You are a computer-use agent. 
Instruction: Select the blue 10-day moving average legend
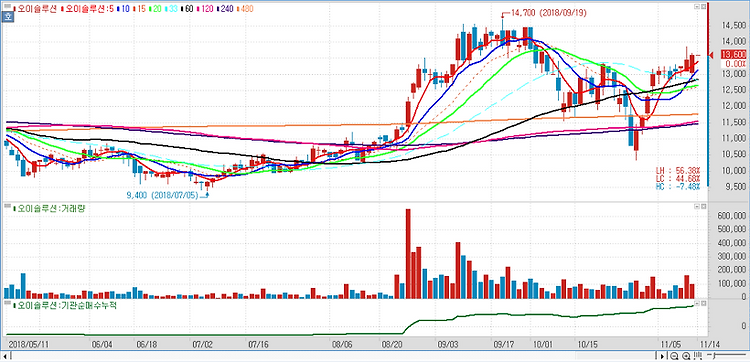[x=123, y=9]
